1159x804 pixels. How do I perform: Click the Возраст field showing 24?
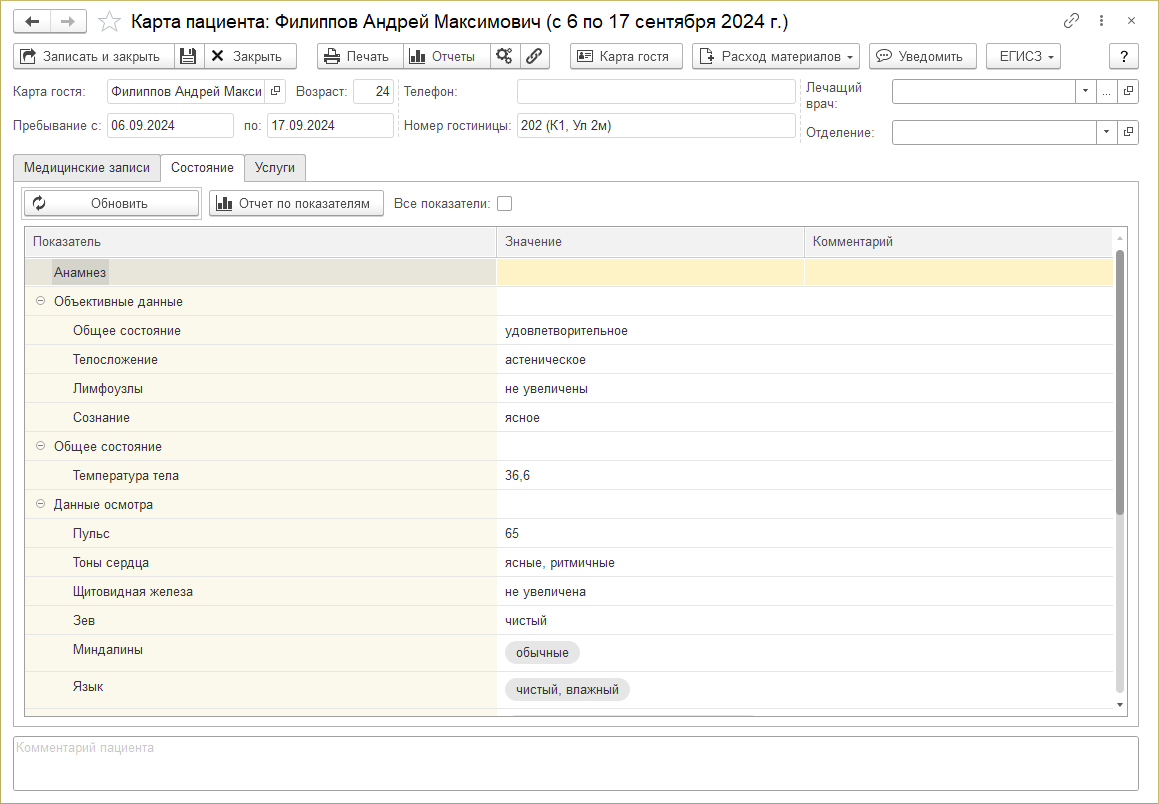point(373,92)
